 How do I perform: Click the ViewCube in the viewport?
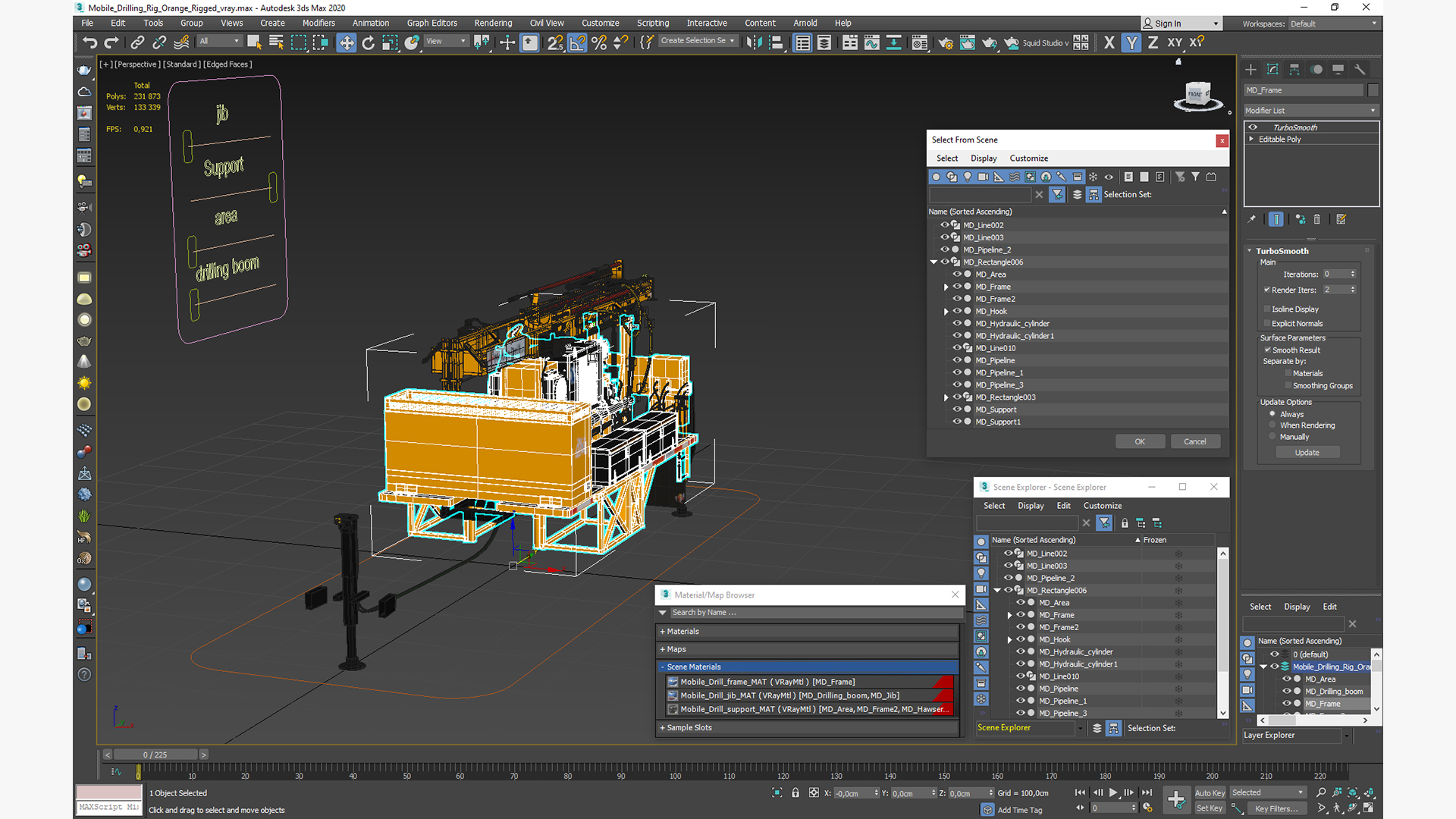coord(1197,96)
